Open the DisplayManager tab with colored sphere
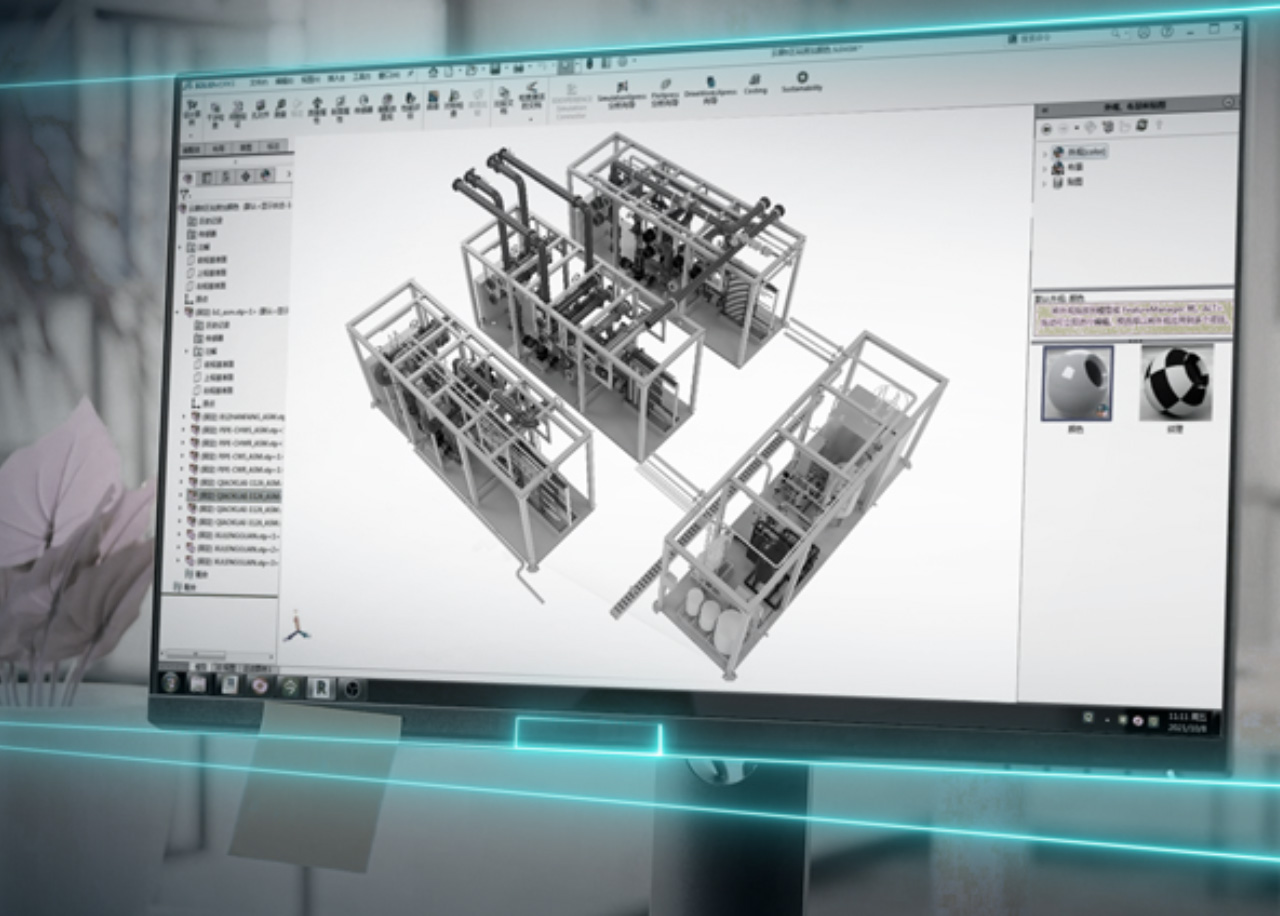The image size is (1280, 916). [x=266, y=176]
